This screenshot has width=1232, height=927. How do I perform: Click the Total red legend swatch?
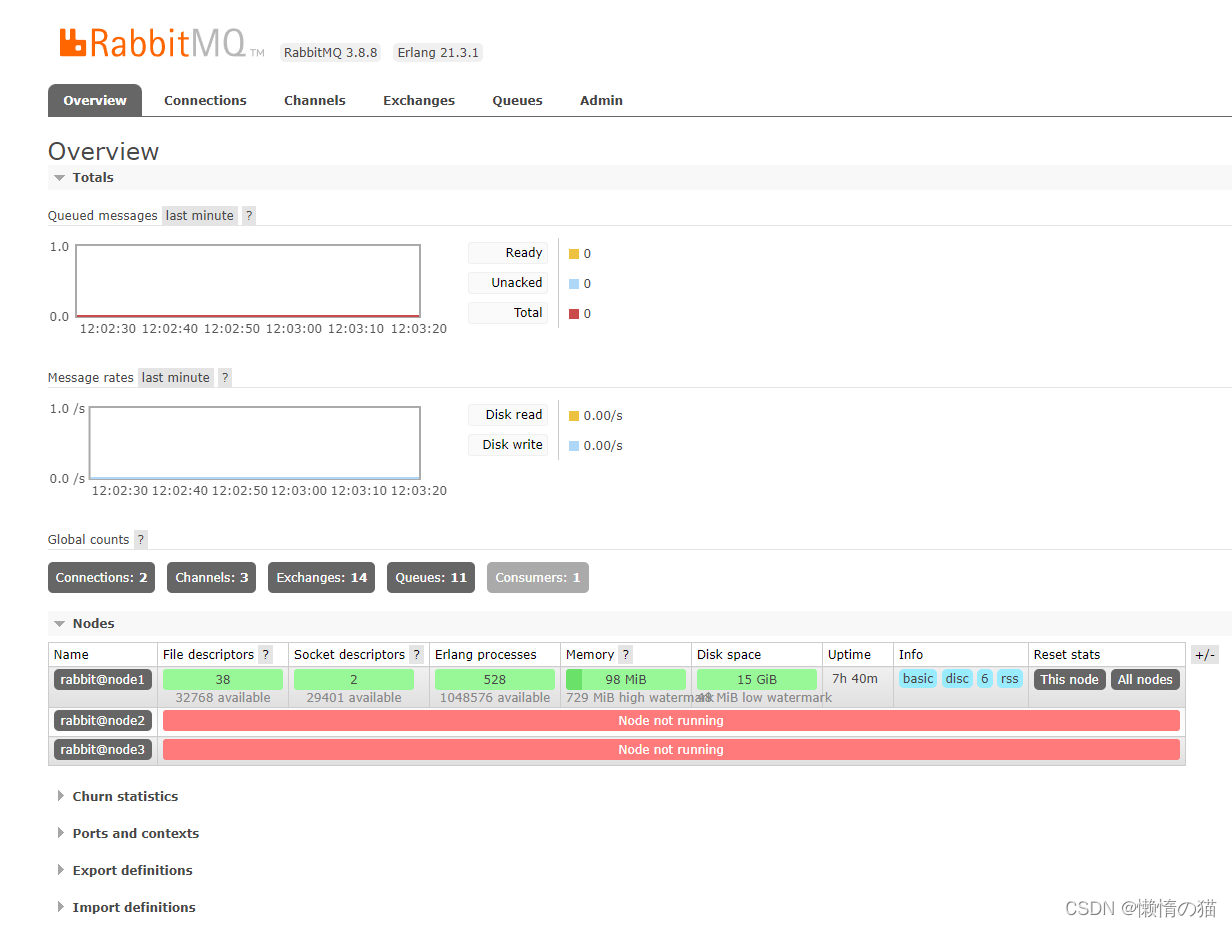pos(574,314)
